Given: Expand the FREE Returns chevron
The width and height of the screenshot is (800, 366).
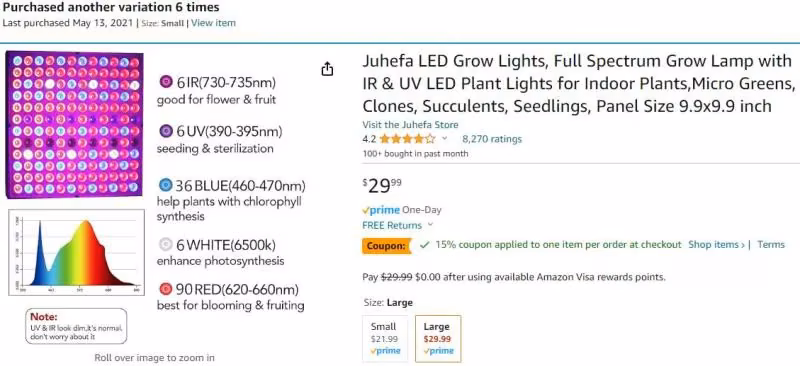Looking at the screenshot, I should coord(430,225).
